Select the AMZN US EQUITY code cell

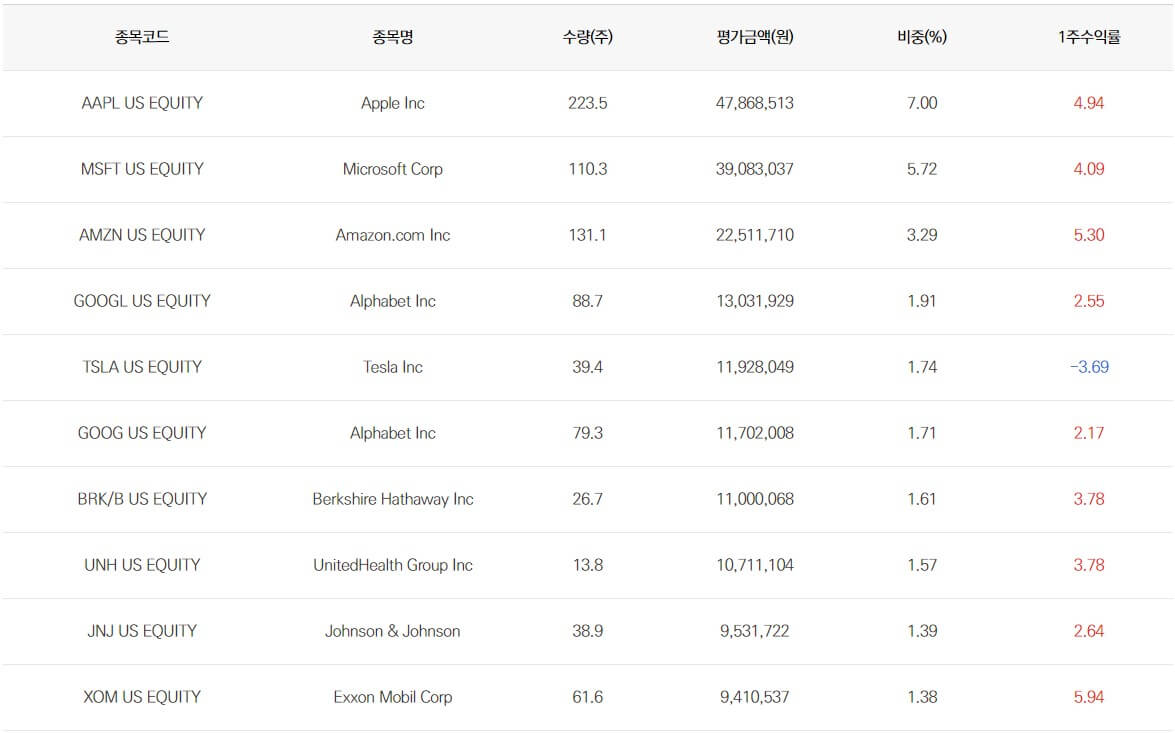pos(142,235)
